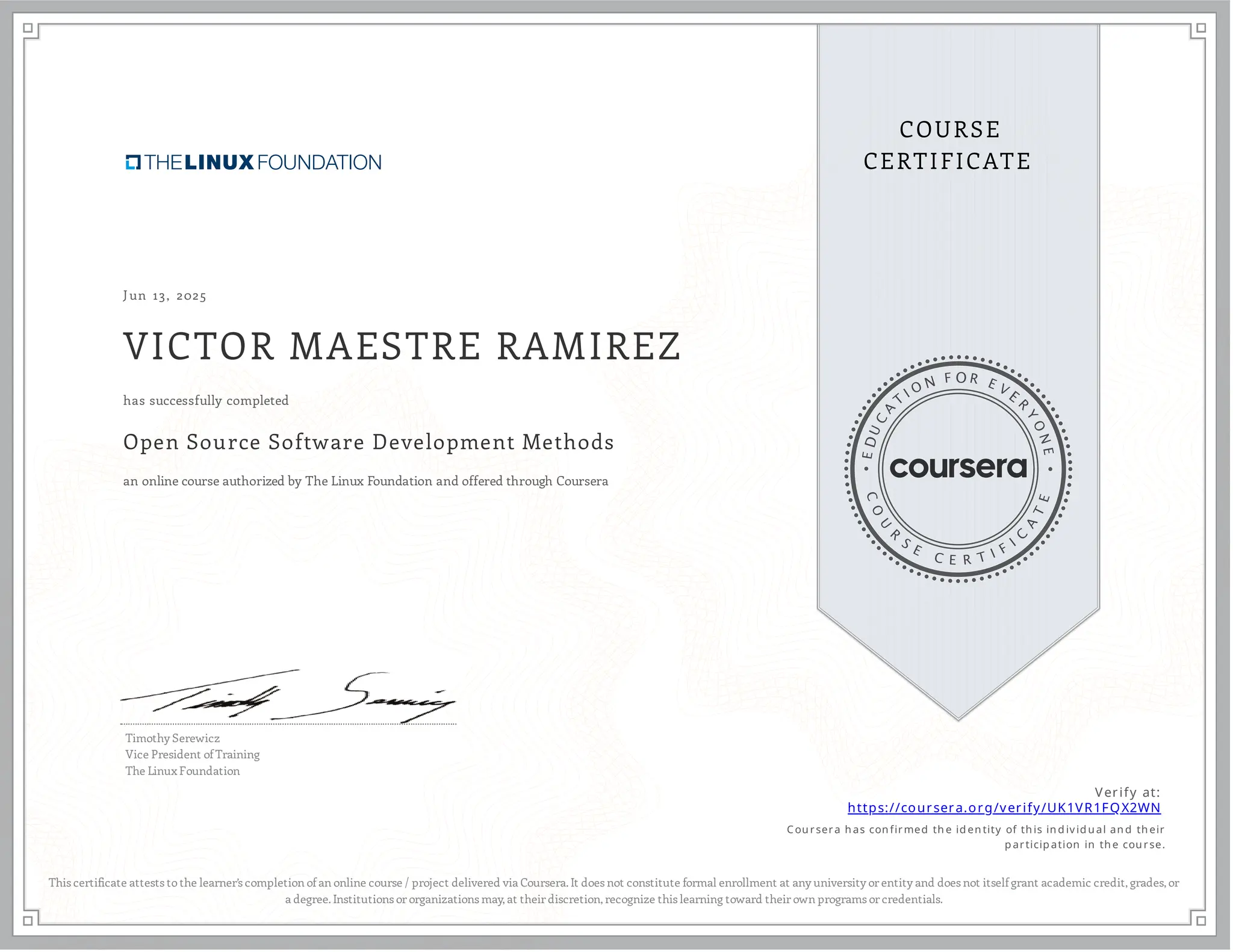Image resolution: width=1233 pixels, height=952 pixels.
Task: Click the course title Open Source Software Development Methods
Action: click(368, 442)
